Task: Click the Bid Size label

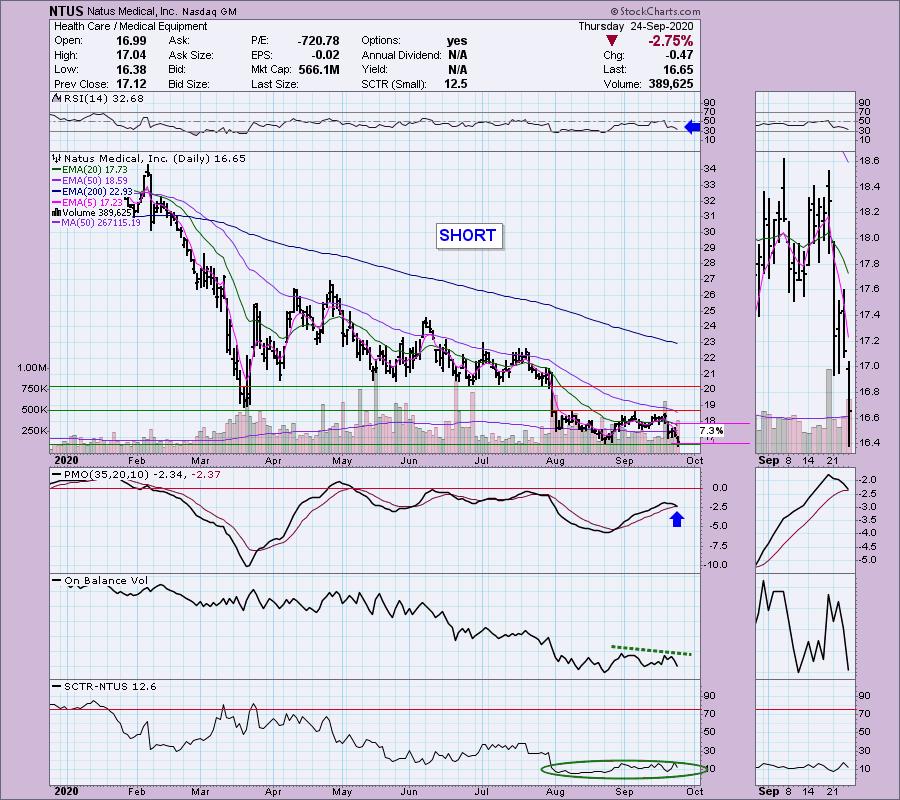Action: pyautogui.click(x=189, y=84)
